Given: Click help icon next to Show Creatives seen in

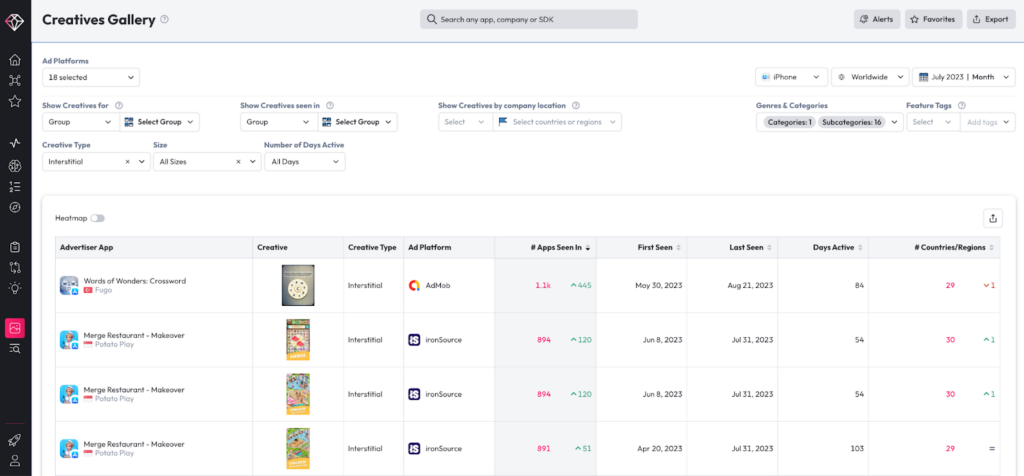Looking at the screenshot, I should pyautogui.click(x=330, y=105).
